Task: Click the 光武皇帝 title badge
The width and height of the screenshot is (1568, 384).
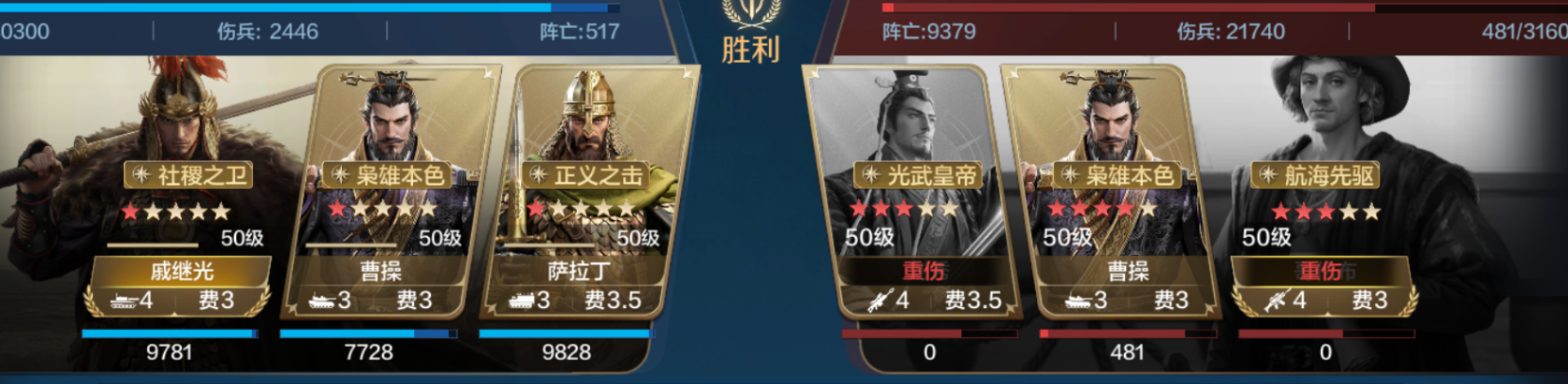Action: 920,175
